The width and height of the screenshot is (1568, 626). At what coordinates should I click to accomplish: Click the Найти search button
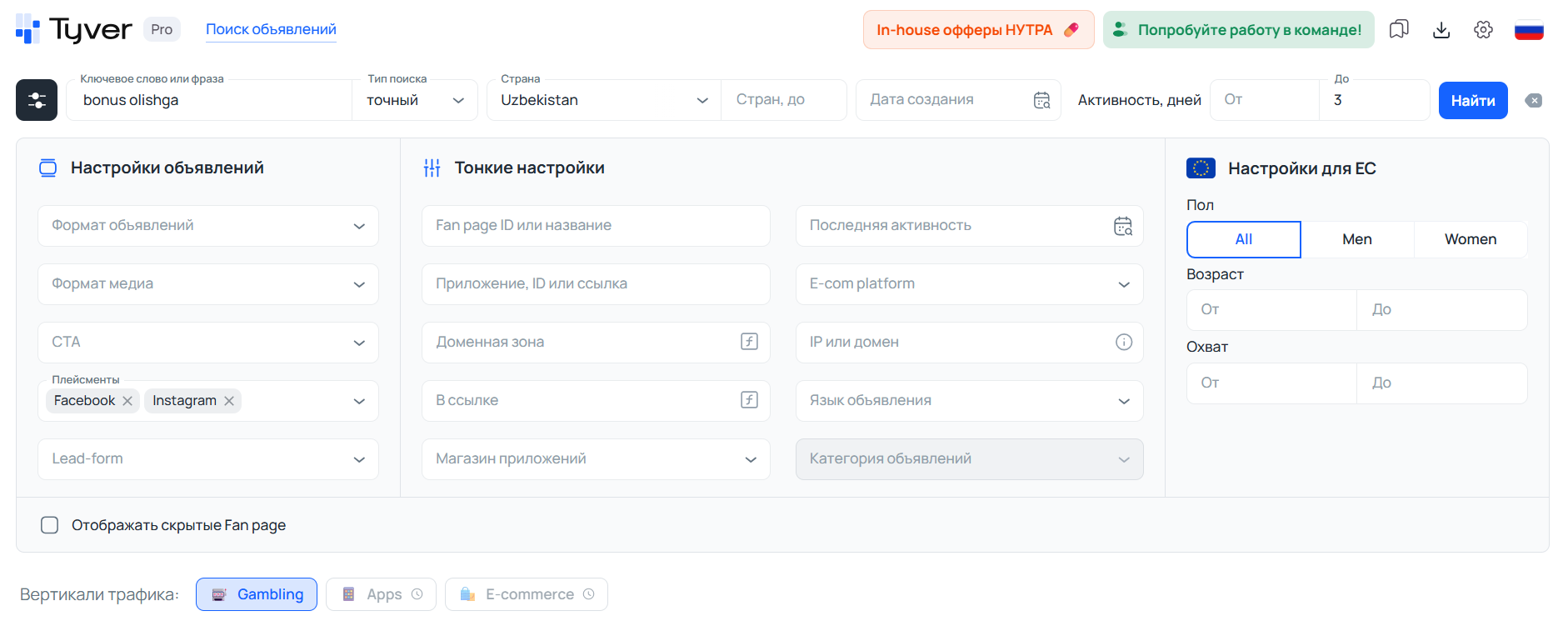[1473, 100]
